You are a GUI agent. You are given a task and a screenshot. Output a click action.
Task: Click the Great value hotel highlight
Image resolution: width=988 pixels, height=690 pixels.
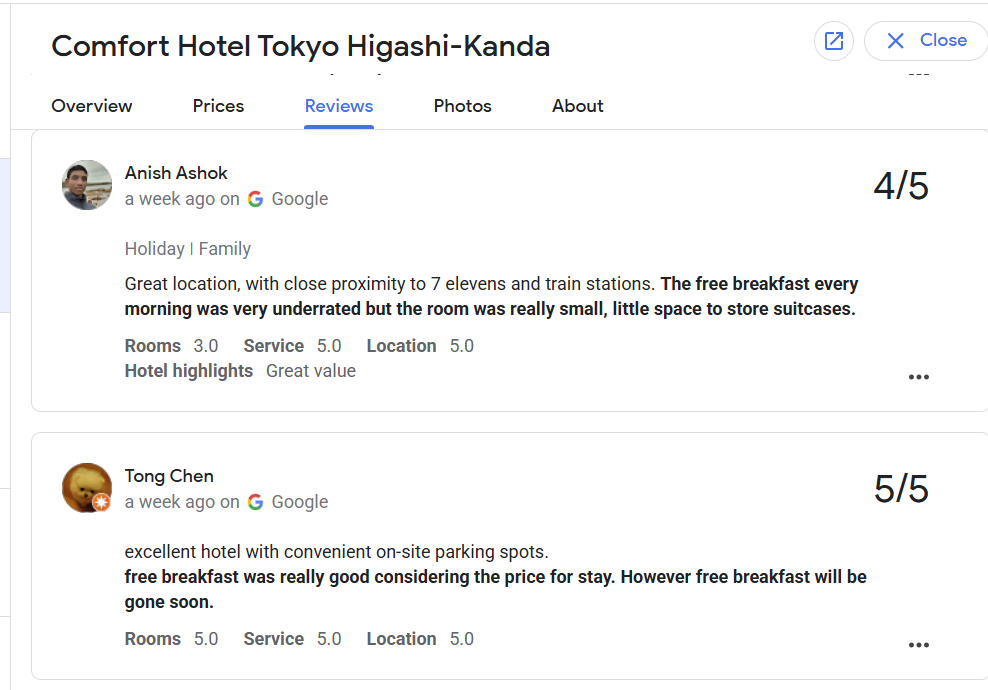tap(310, 371)
